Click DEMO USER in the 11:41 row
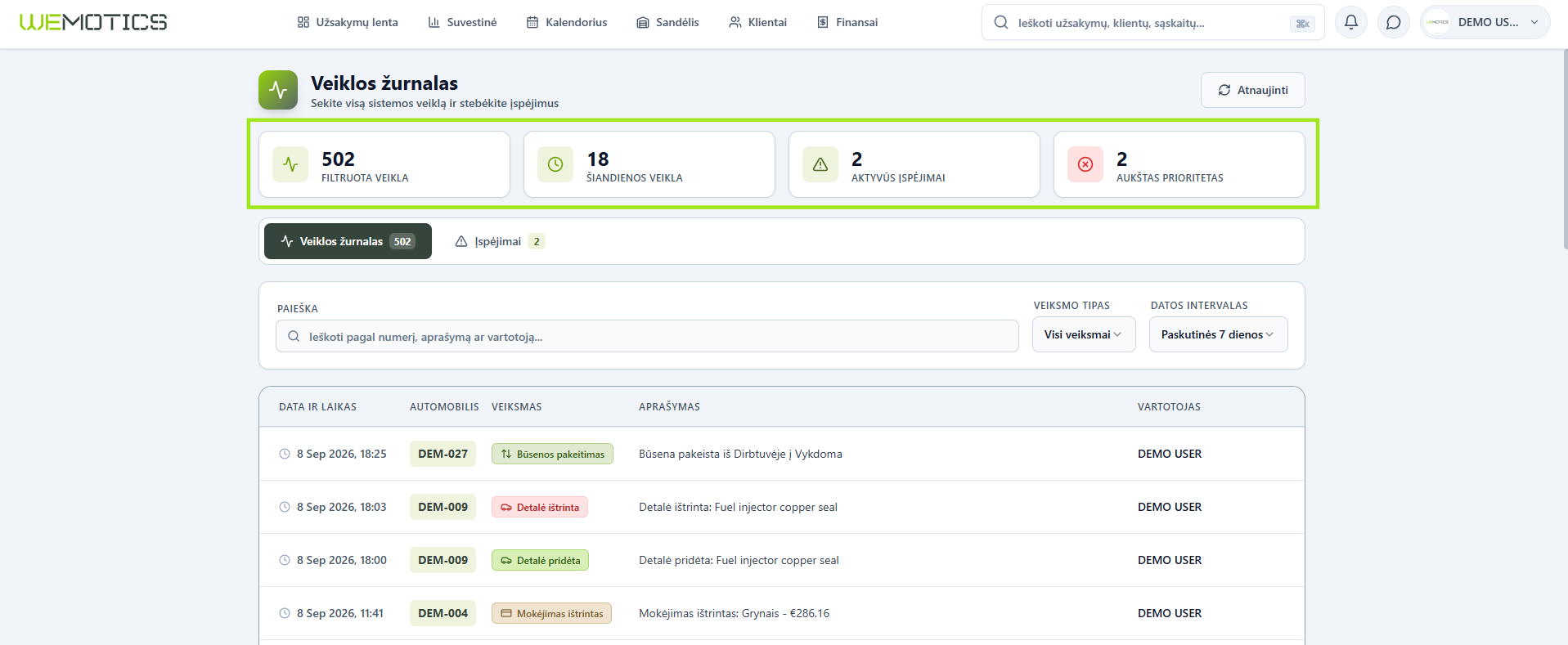This screenshot has width=1568, height=645. click(x=1170, y=613)
